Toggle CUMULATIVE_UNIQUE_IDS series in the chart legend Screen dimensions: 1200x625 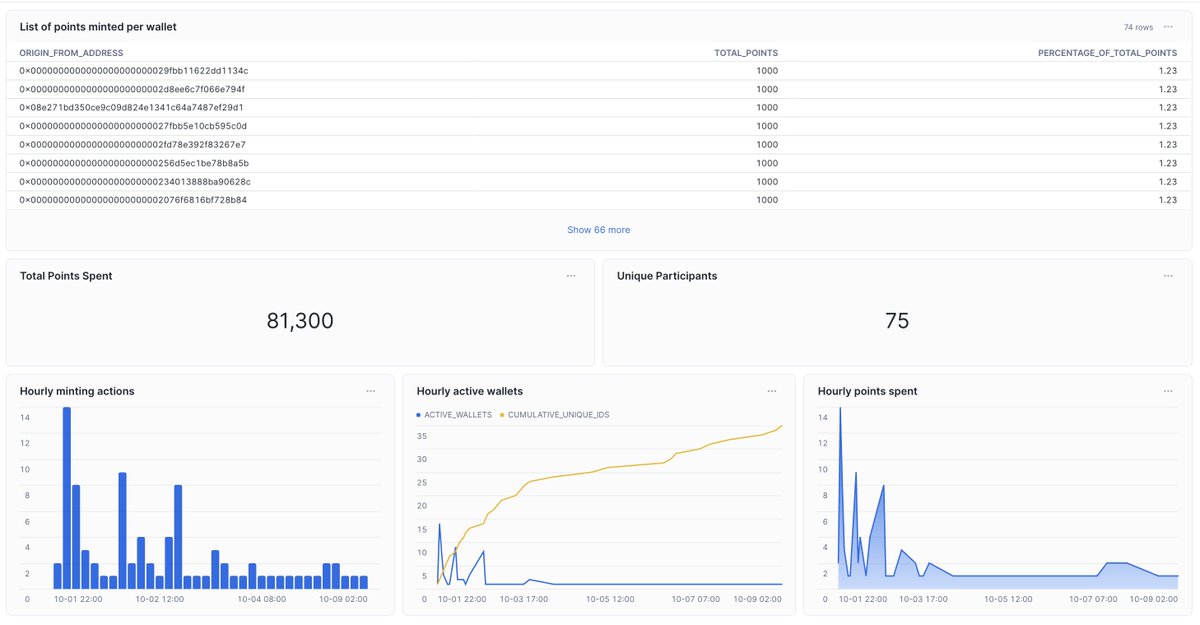click(x=556, y=414)
